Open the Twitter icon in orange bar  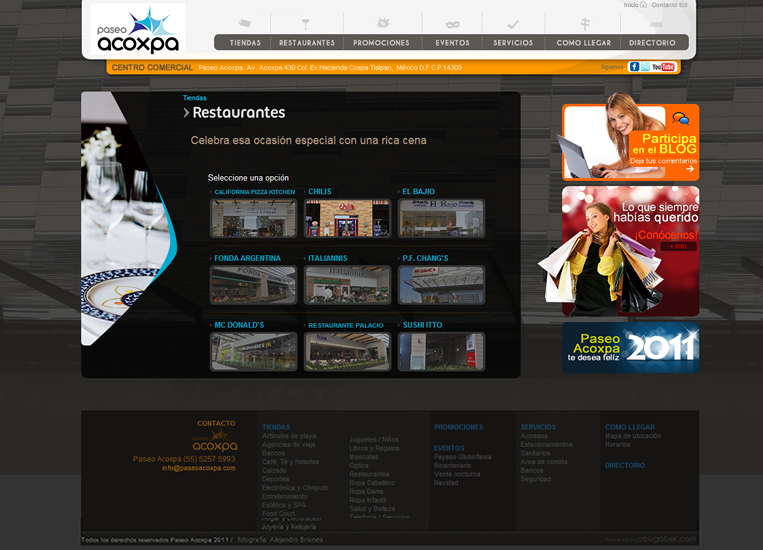pos(645,67)
